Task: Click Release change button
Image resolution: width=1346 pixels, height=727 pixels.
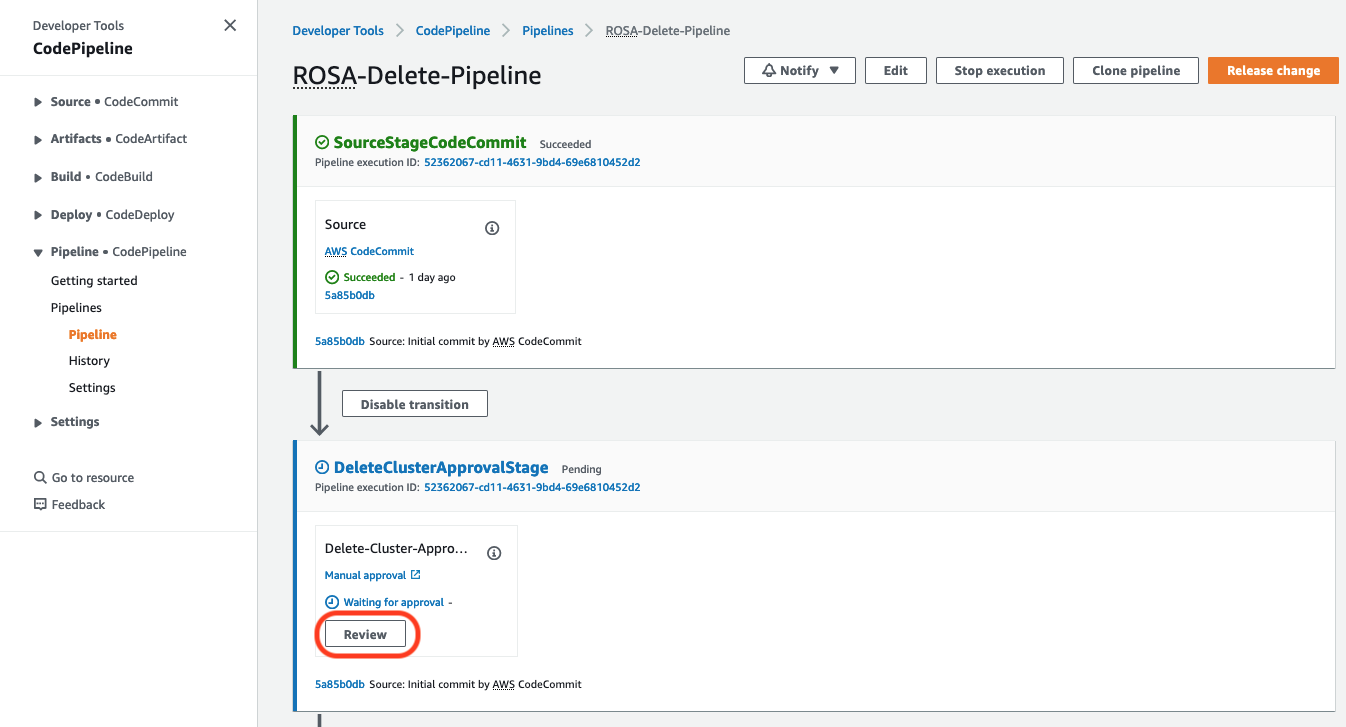Action: (1273, 71)
